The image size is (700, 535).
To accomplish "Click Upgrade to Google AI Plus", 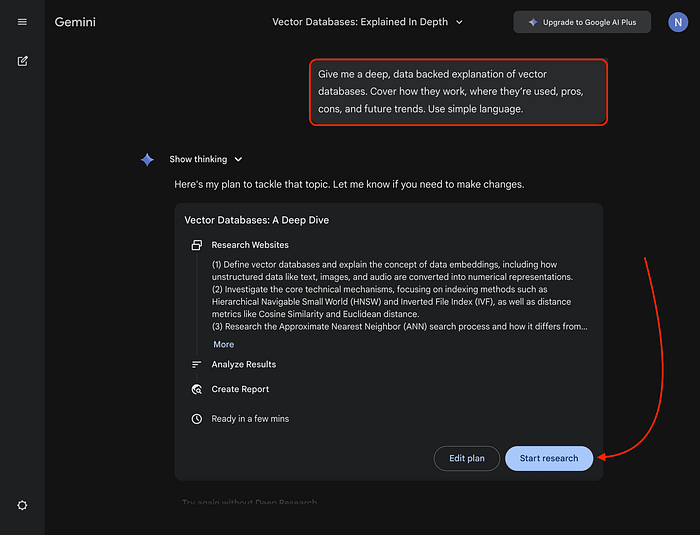I will (582, 22).
